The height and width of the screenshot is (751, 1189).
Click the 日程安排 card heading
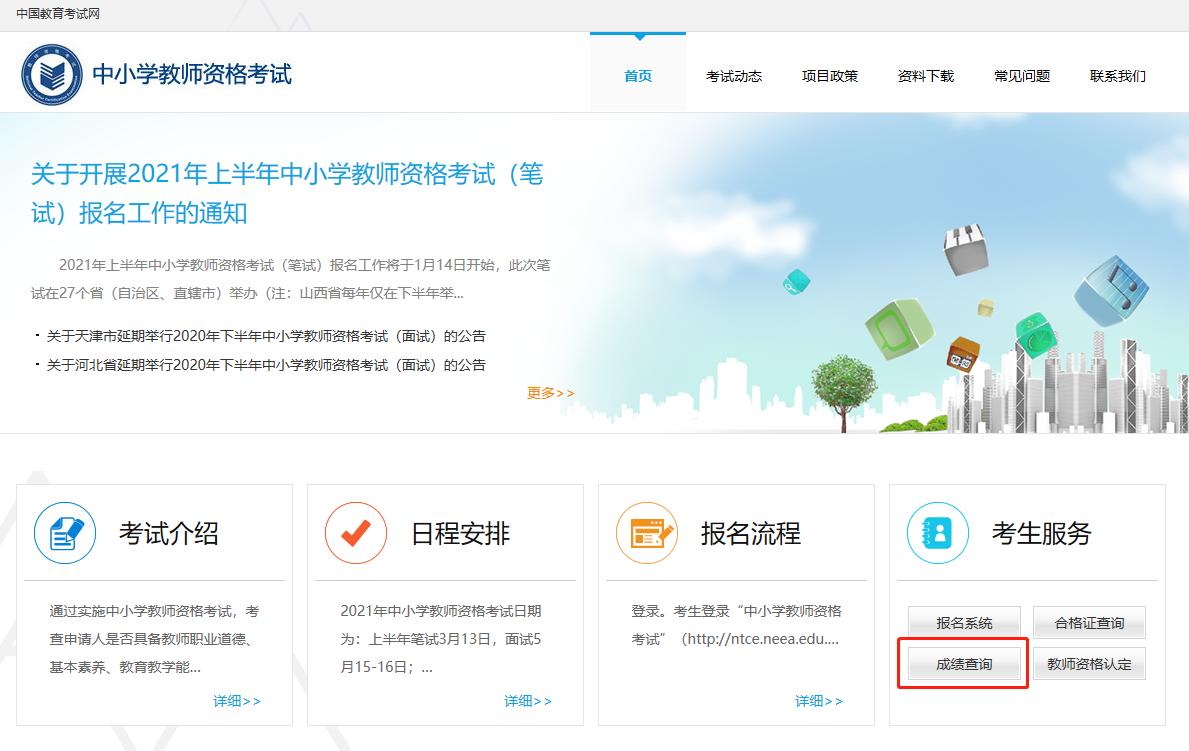pos(460,533)
